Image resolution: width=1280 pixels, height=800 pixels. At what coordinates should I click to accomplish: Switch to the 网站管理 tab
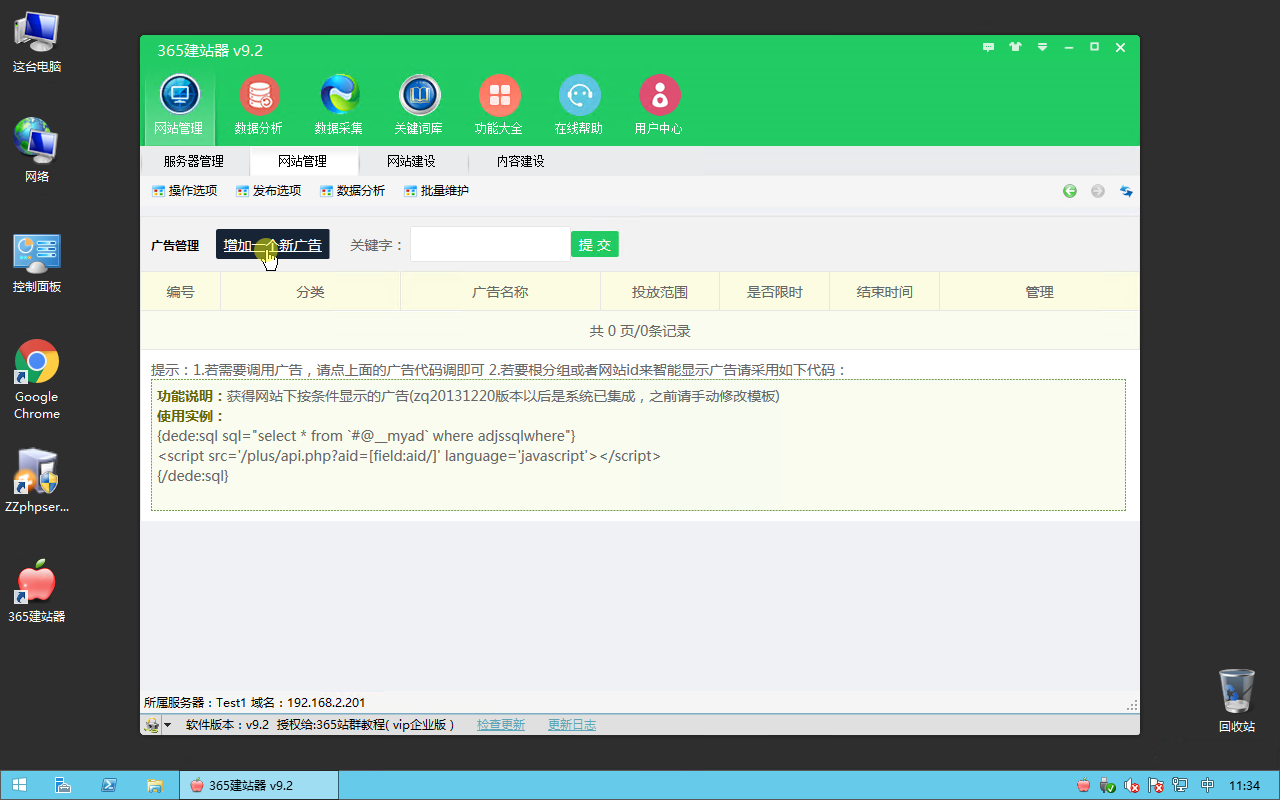[303, 161]
